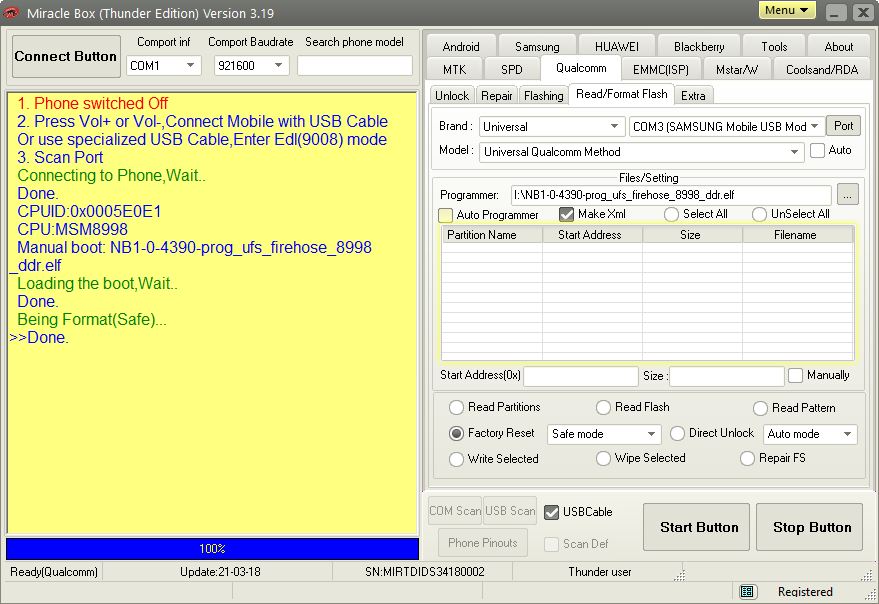Uncheck the Make Xml checkbox

tap(567, 215)
